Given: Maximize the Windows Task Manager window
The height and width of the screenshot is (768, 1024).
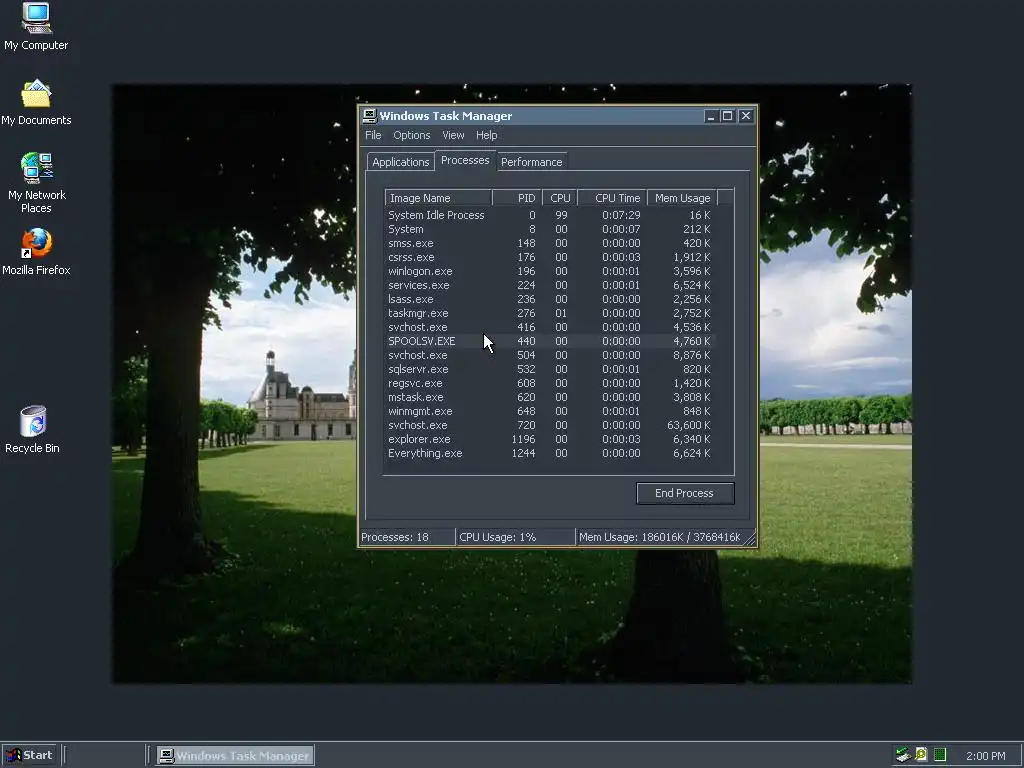Looking at the screenshot, I should [728, 116].
